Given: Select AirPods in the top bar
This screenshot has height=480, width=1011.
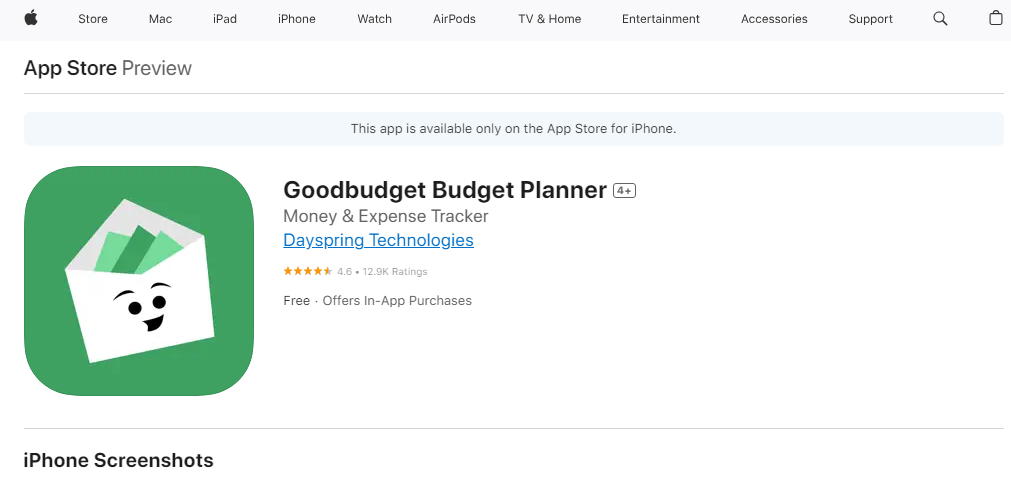Looking at the screenshot, I should [x=454, y=19].
